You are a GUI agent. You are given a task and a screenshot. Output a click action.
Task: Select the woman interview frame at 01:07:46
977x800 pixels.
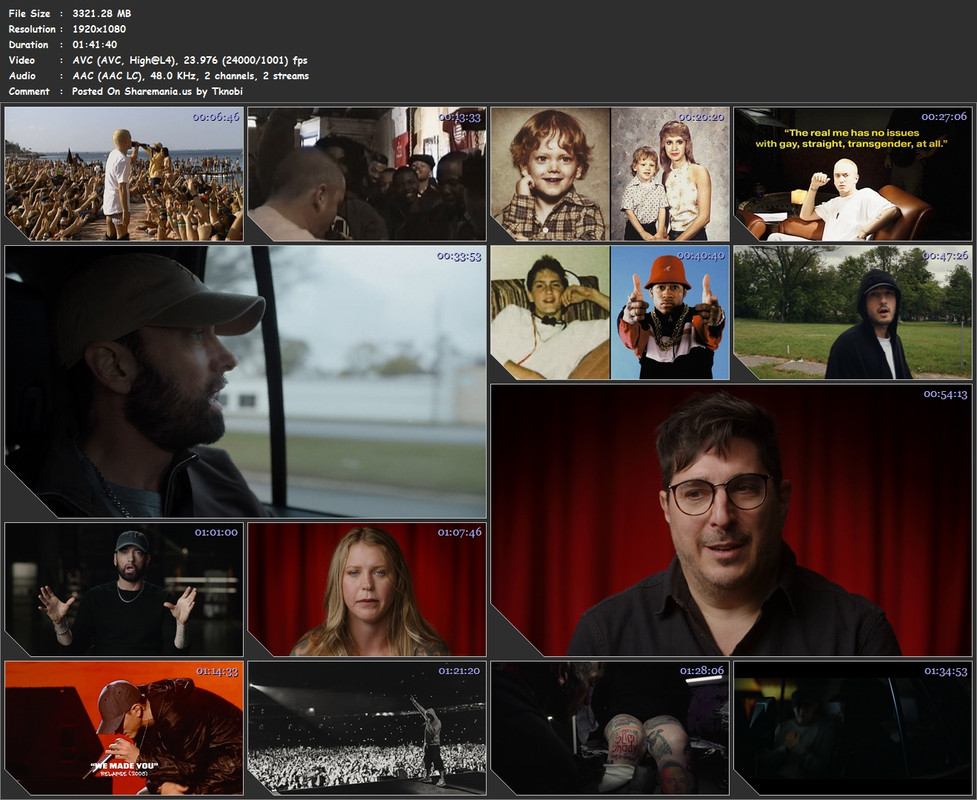point(367,589)
